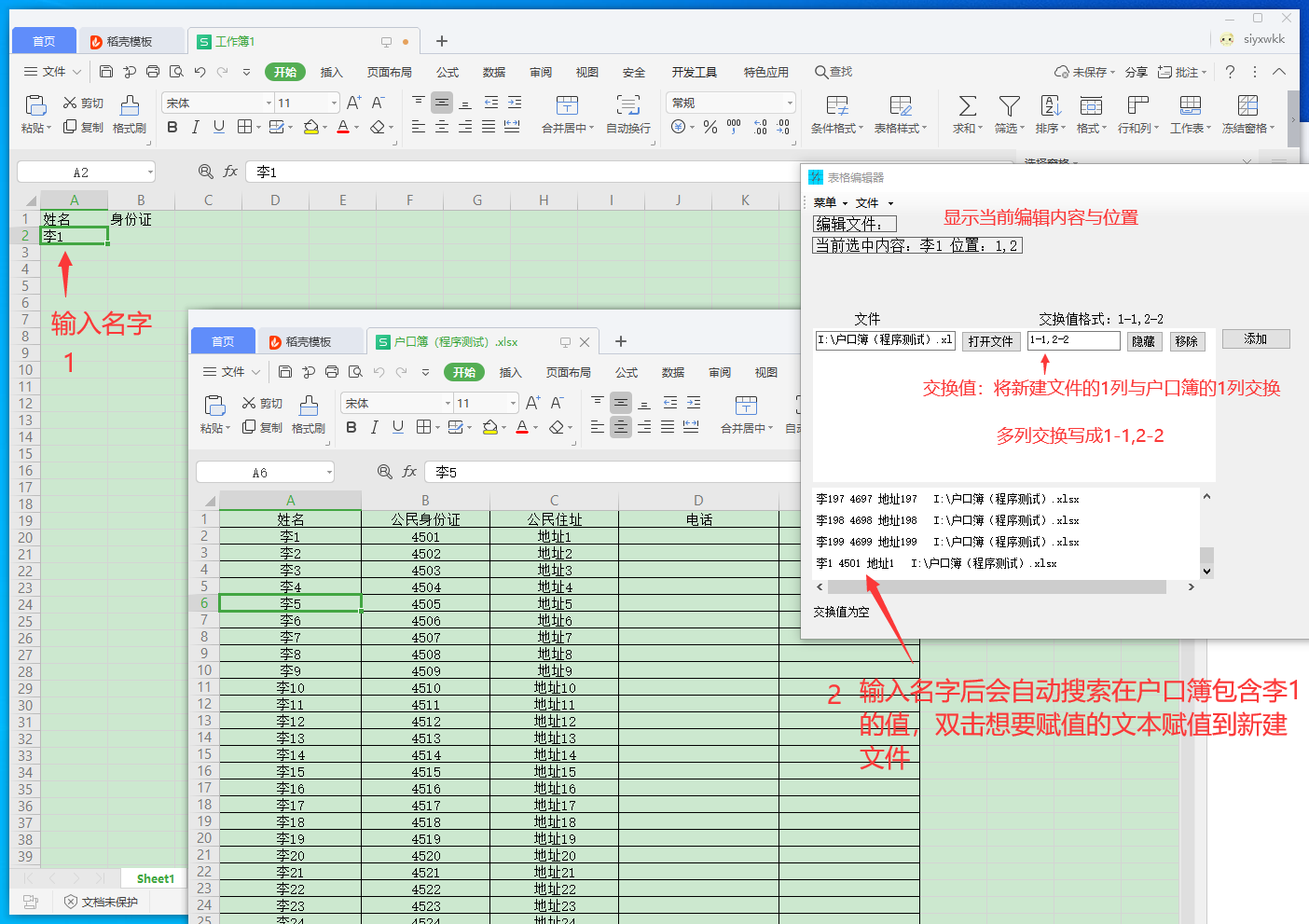
Task: Click the Percent Style icon
Action: pyautogui.click(x=710, y=127)
